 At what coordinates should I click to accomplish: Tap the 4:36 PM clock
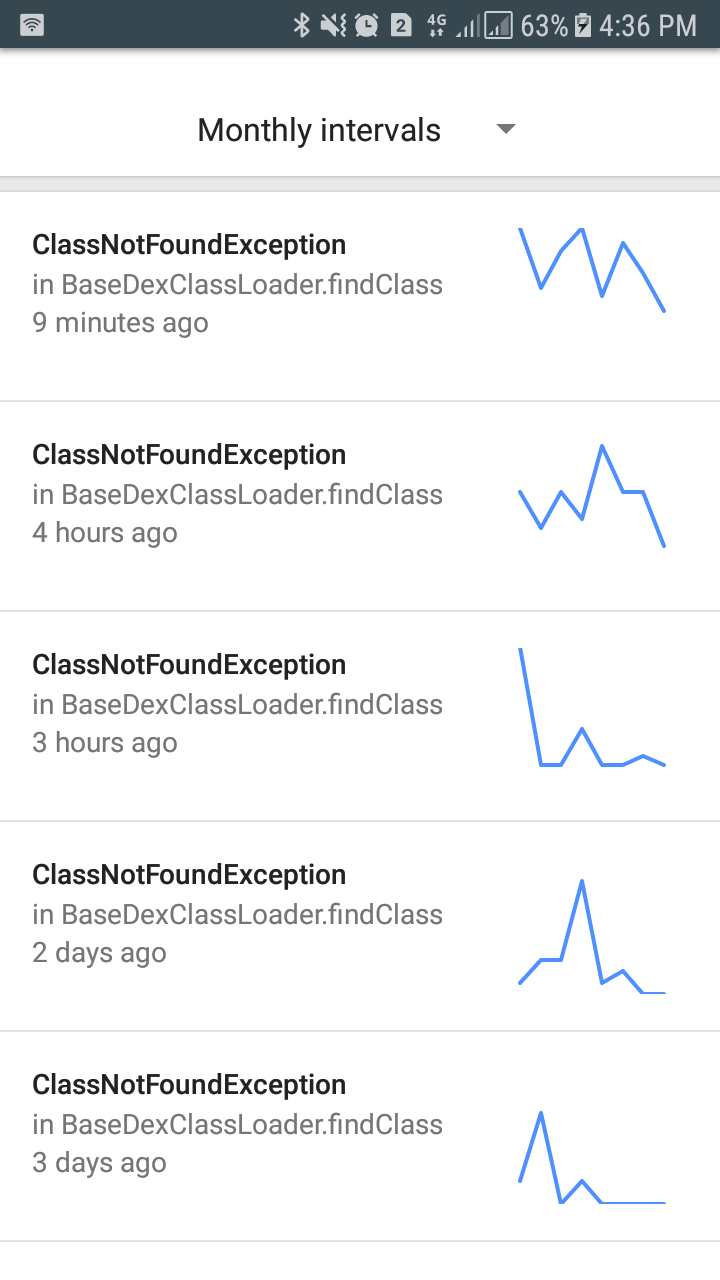point(648,25)
